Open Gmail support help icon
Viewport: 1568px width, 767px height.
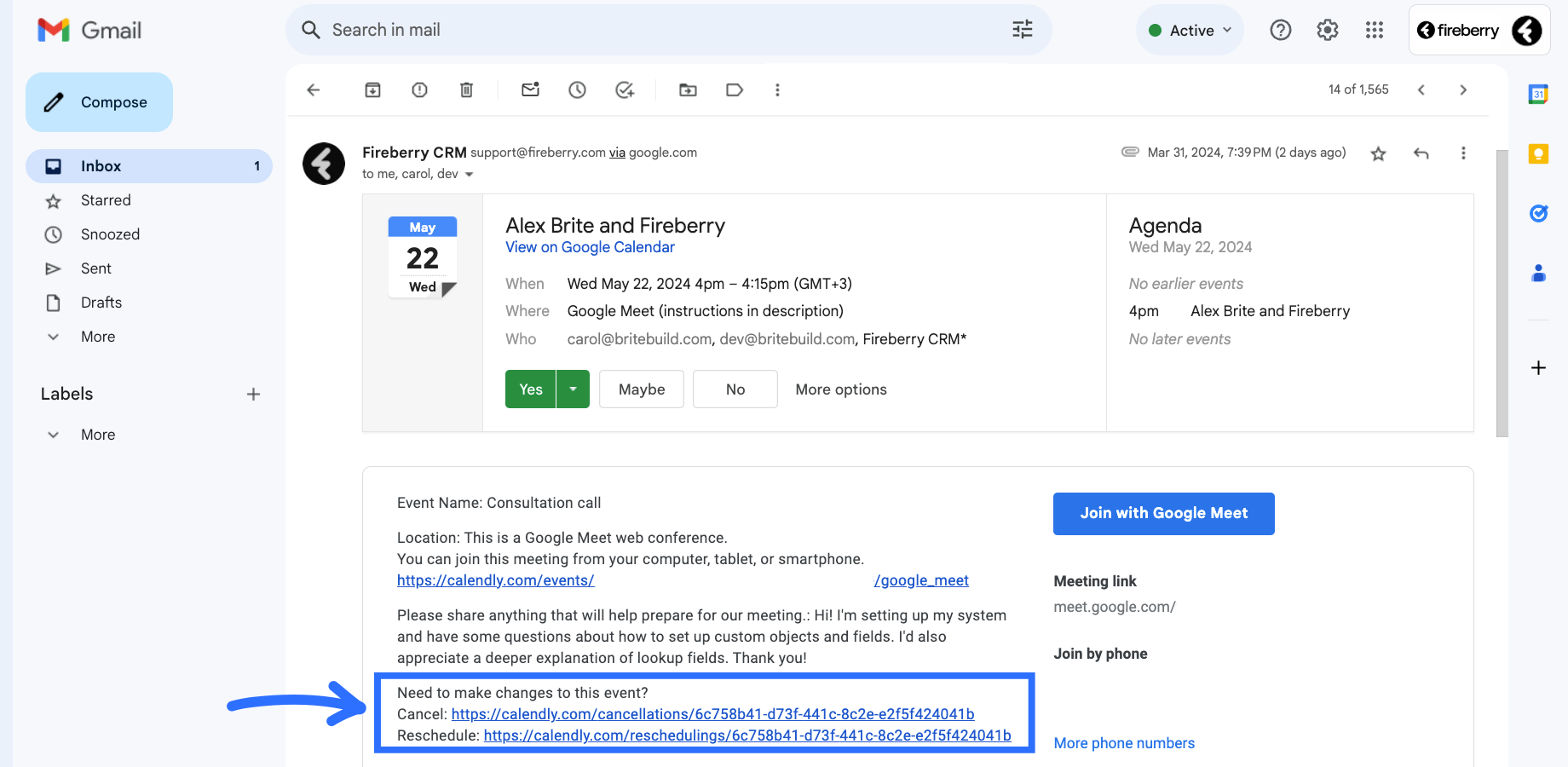[x=1280, y=30]
